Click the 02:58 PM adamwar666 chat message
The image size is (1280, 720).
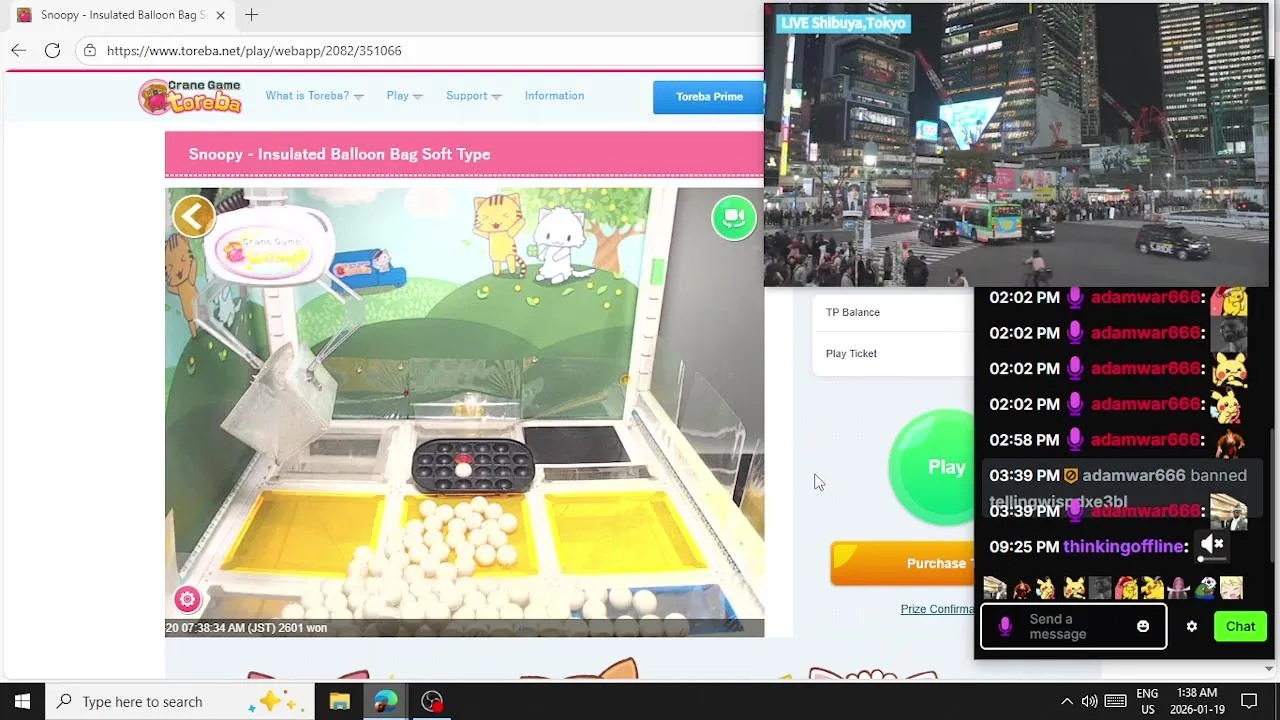pyautogui.click(x=1118, y=440)
